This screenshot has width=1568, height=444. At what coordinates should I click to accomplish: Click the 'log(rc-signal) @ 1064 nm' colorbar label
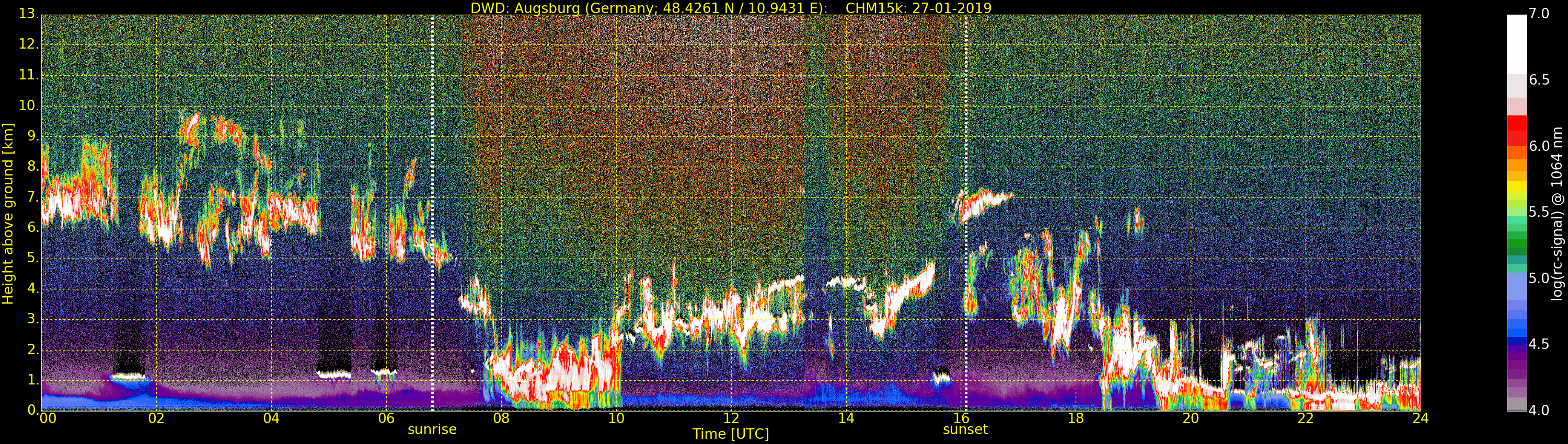[x=1557, y=214]
